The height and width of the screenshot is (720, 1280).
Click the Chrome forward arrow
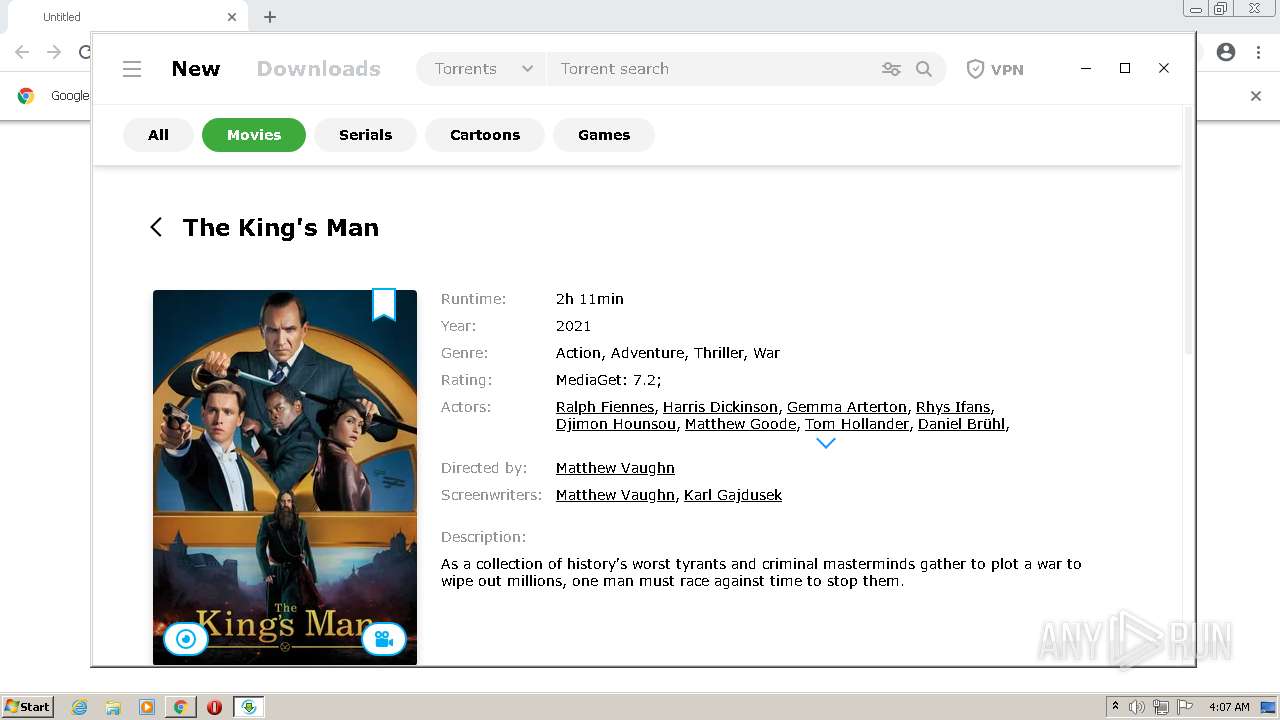(x=54, y=52)
